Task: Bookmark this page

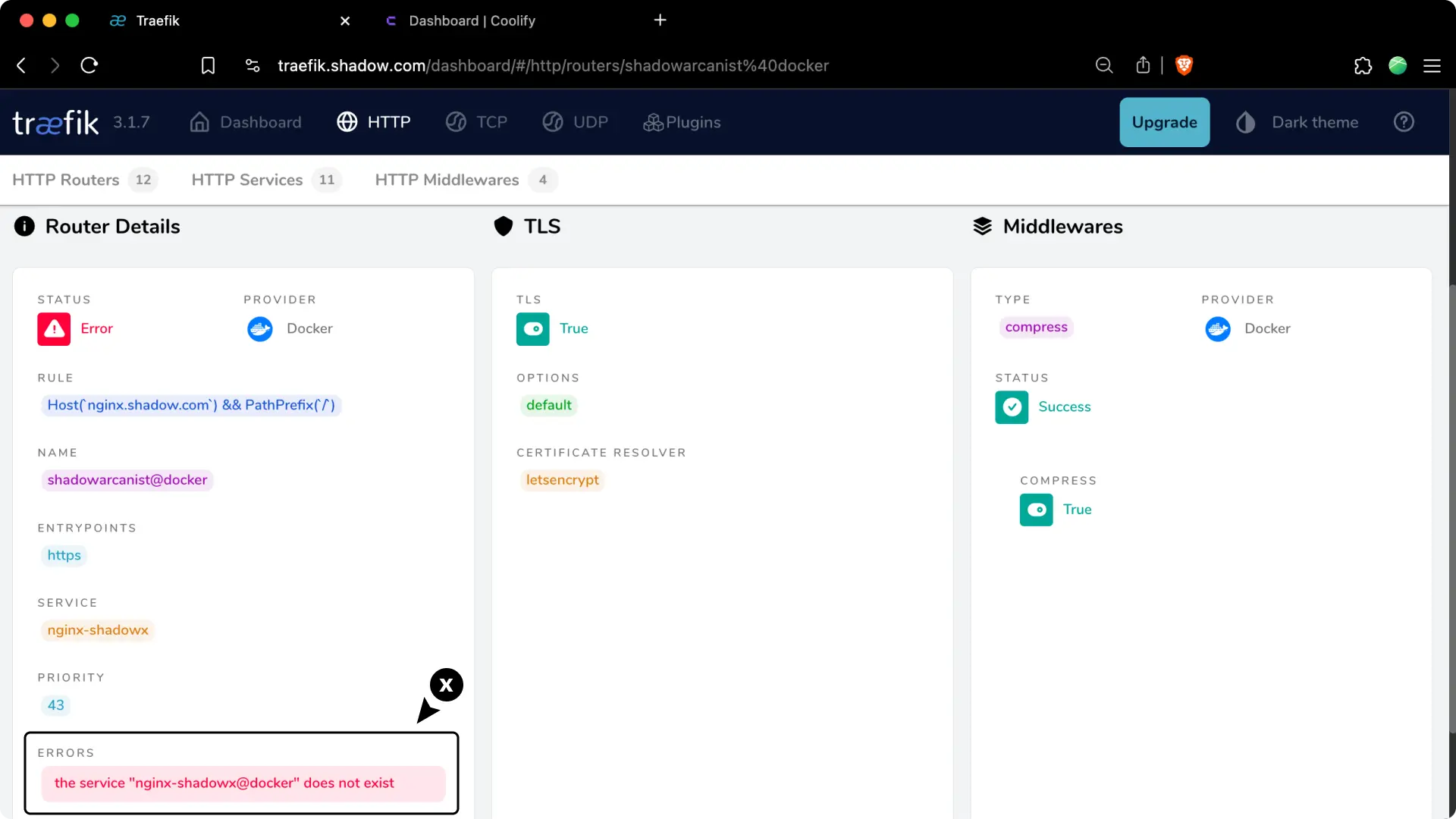Action: (x=208, y=65)
